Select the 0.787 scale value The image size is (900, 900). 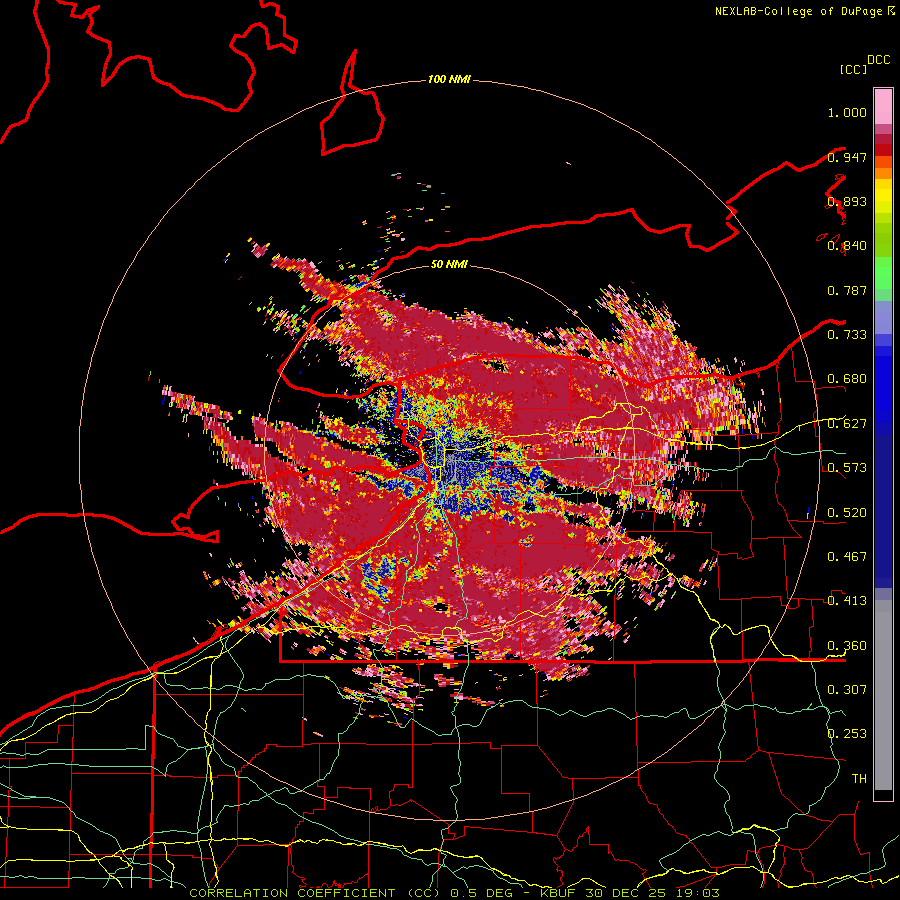tap(847, 290)
